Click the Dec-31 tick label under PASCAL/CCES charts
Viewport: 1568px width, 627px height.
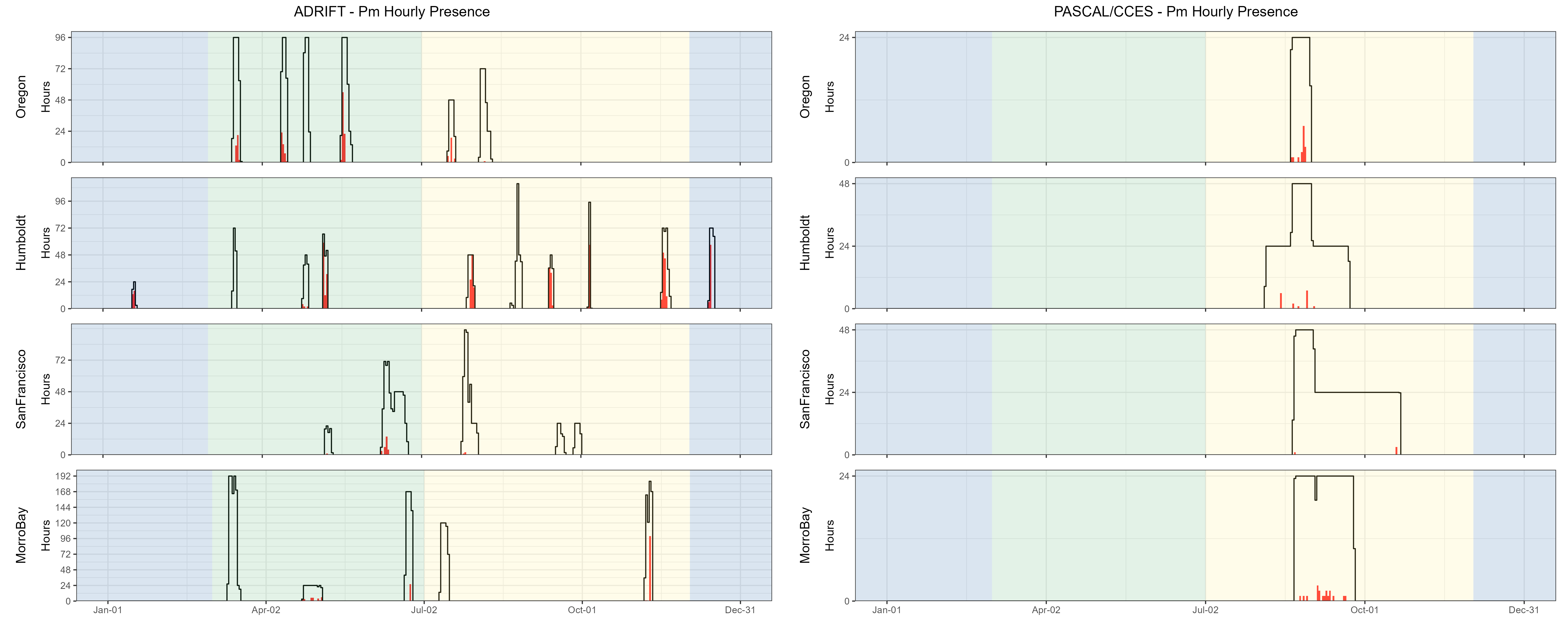[x=1524, y=610]
